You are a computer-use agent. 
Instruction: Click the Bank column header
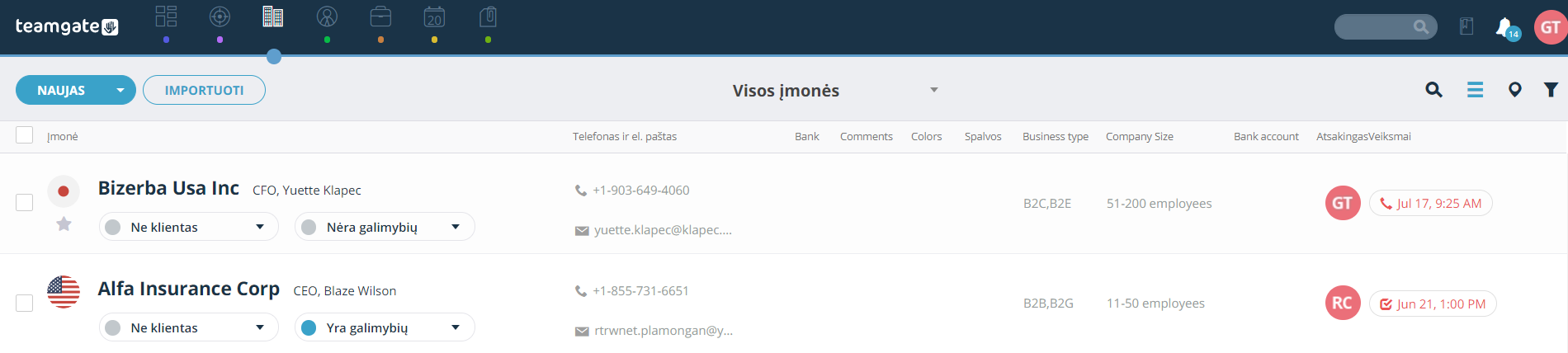807,137
